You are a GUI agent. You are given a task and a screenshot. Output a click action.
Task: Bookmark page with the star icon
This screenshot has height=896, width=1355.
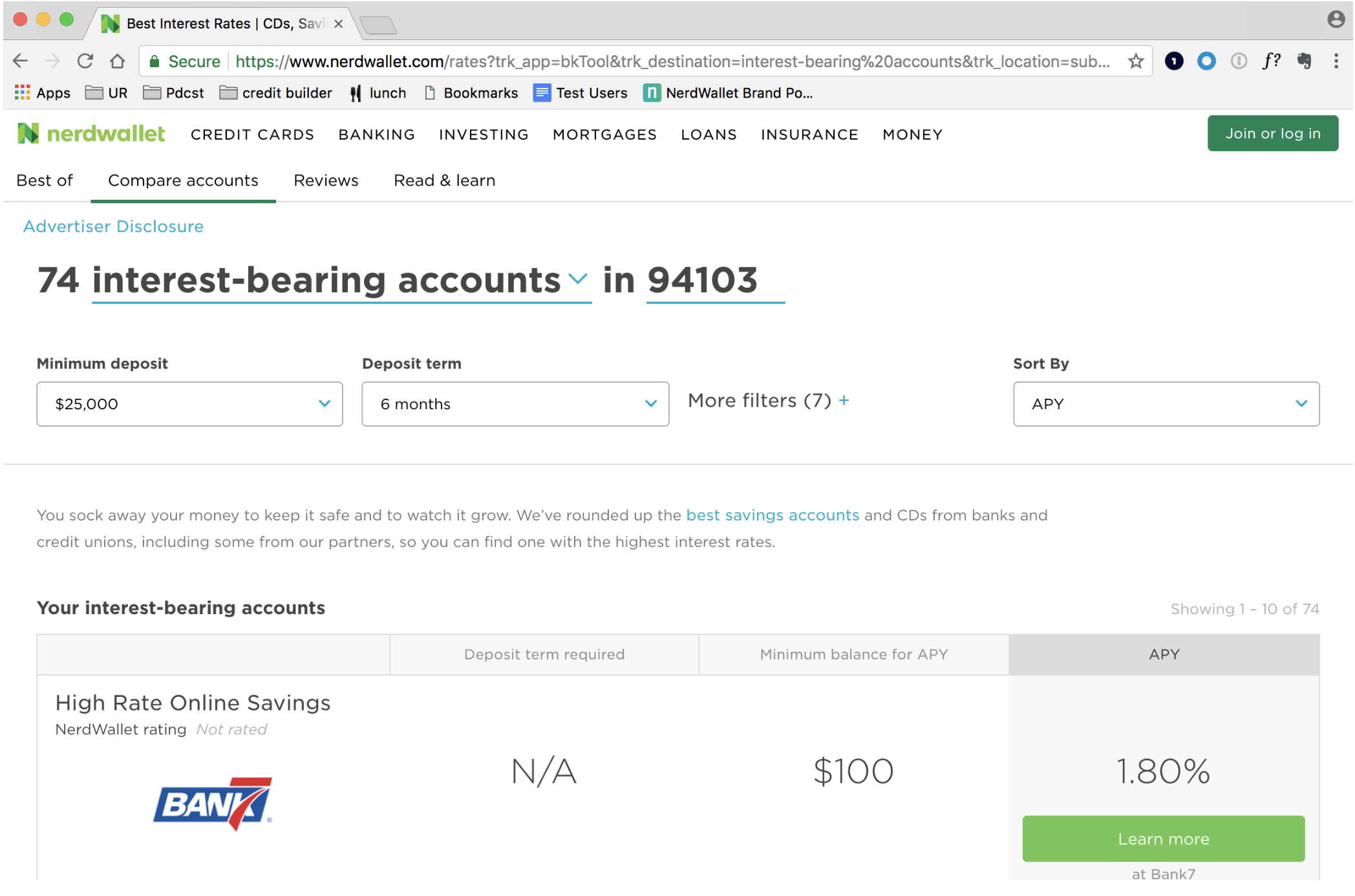click(1135, 61)
